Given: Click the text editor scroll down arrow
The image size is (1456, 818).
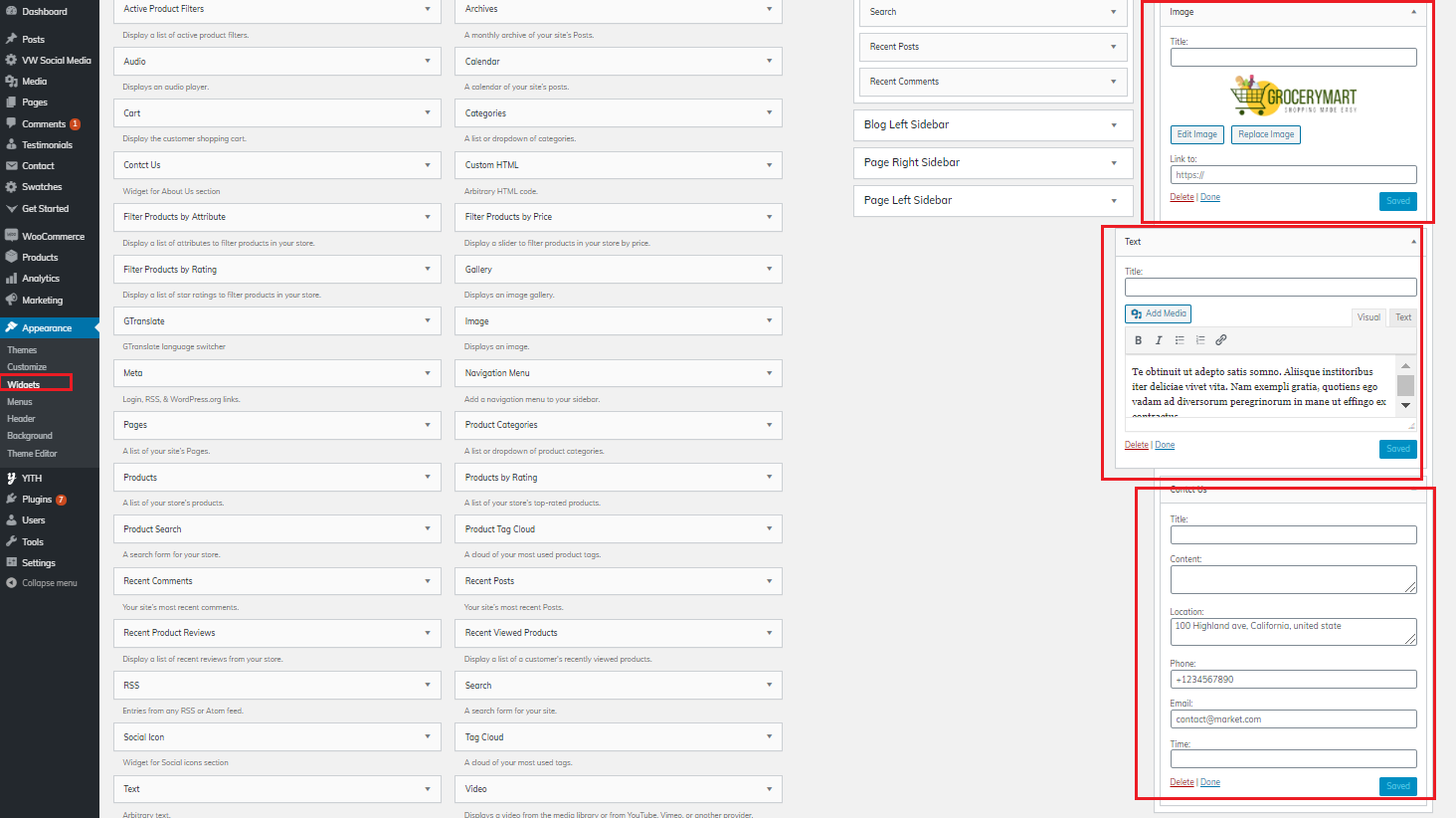Looking at the screenshot, I should click(x=1405, y=405).
